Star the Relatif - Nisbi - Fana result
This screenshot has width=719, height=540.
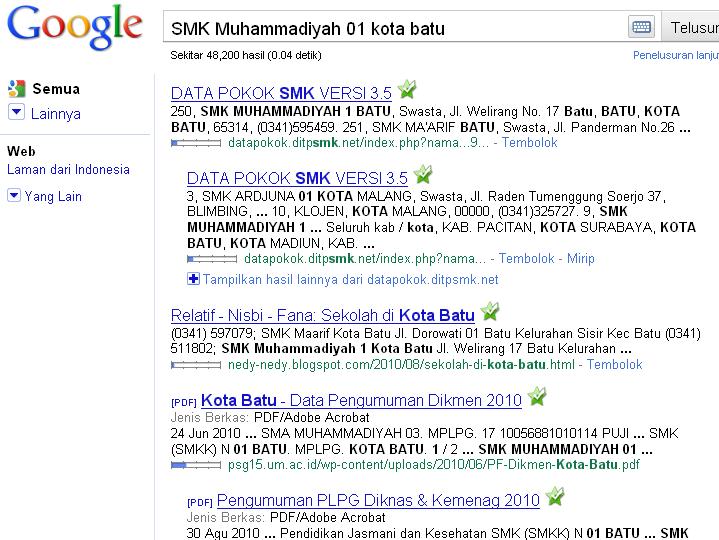(x=490, y=312)
